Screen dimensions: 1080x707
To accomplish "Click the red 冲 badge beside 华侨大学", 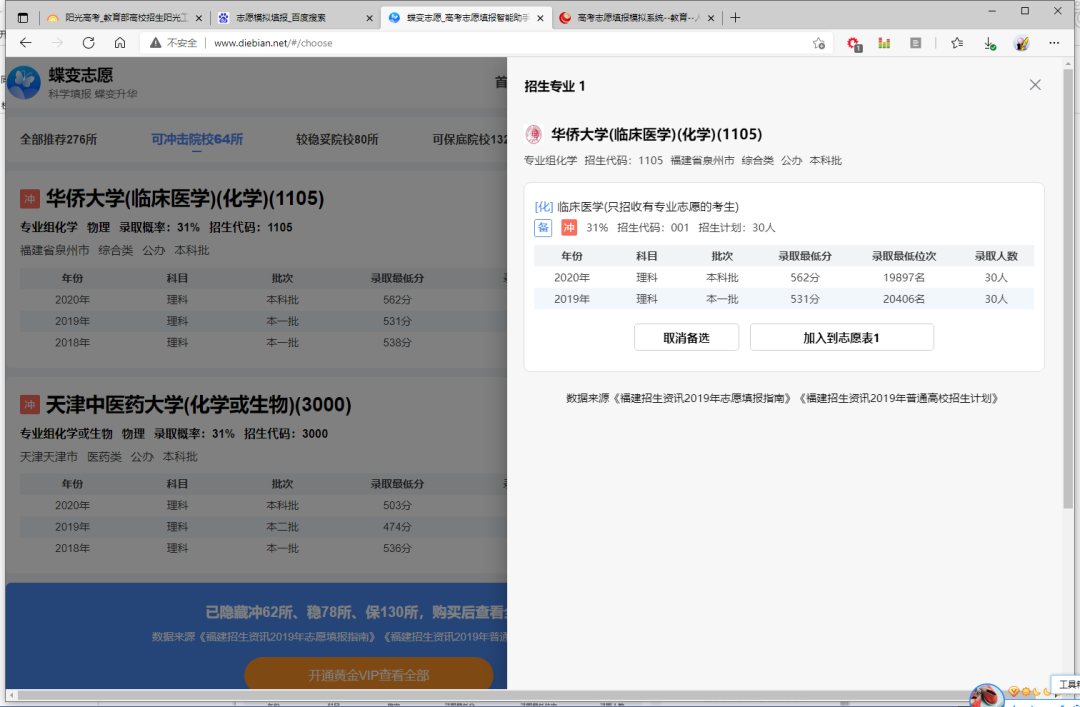I will pos(30,198).
